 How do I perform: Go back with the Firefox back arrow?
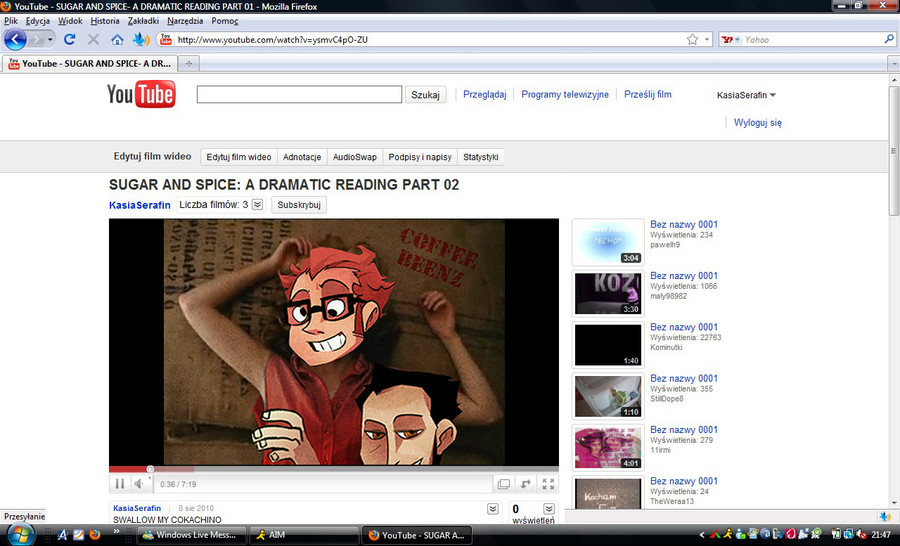pyautogui.click(x=15, y=40)
